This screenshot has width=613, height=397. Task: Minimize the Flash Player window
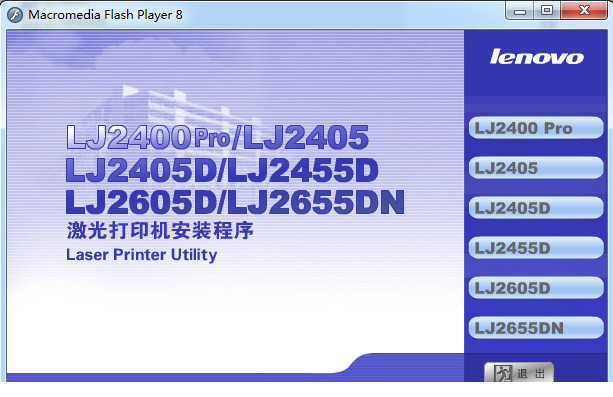520,11
